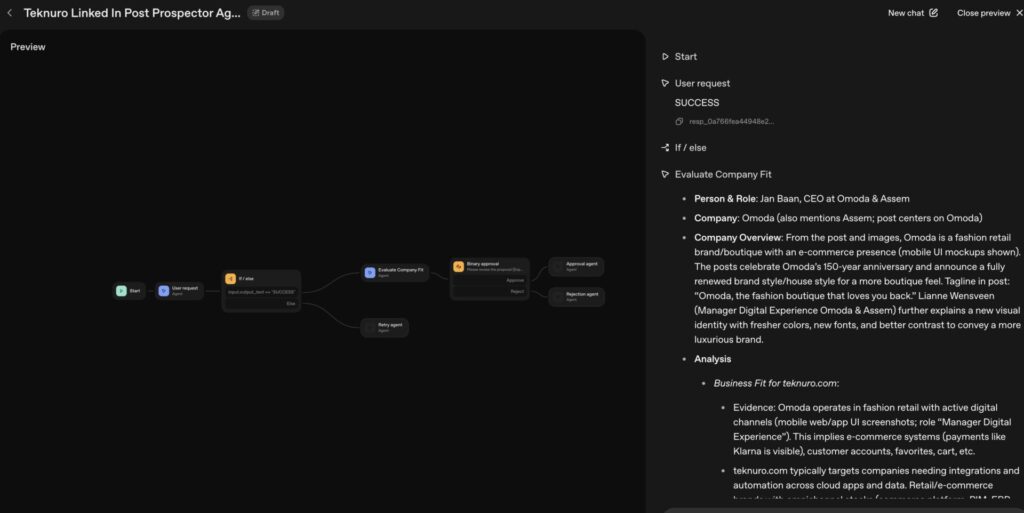The height and width of the screenshot is (513, 1024).
Task: Click the Else branch of If / else node
Action: 291,303
